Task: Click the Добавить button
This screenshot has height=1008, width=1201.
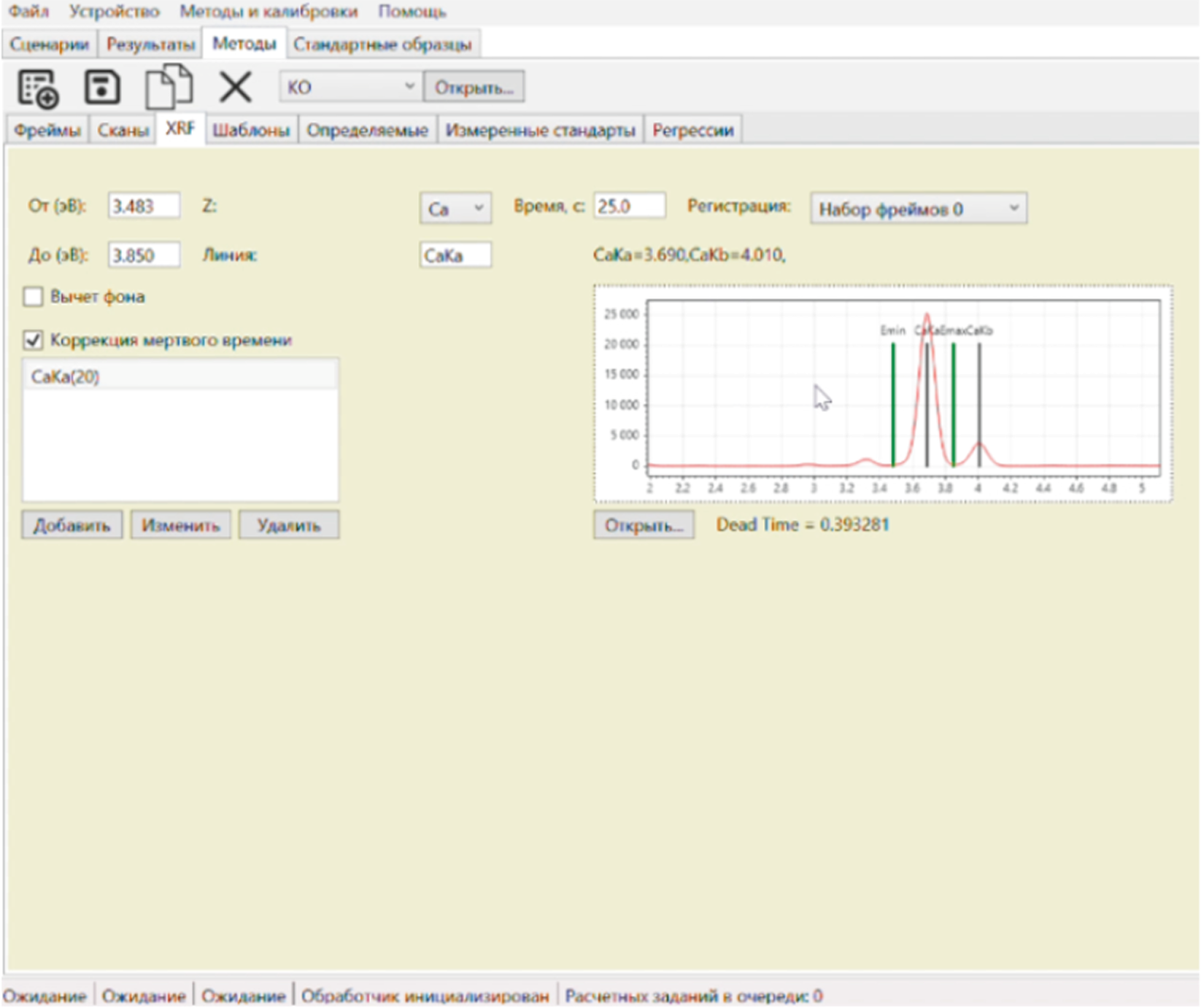Action: 72,526
